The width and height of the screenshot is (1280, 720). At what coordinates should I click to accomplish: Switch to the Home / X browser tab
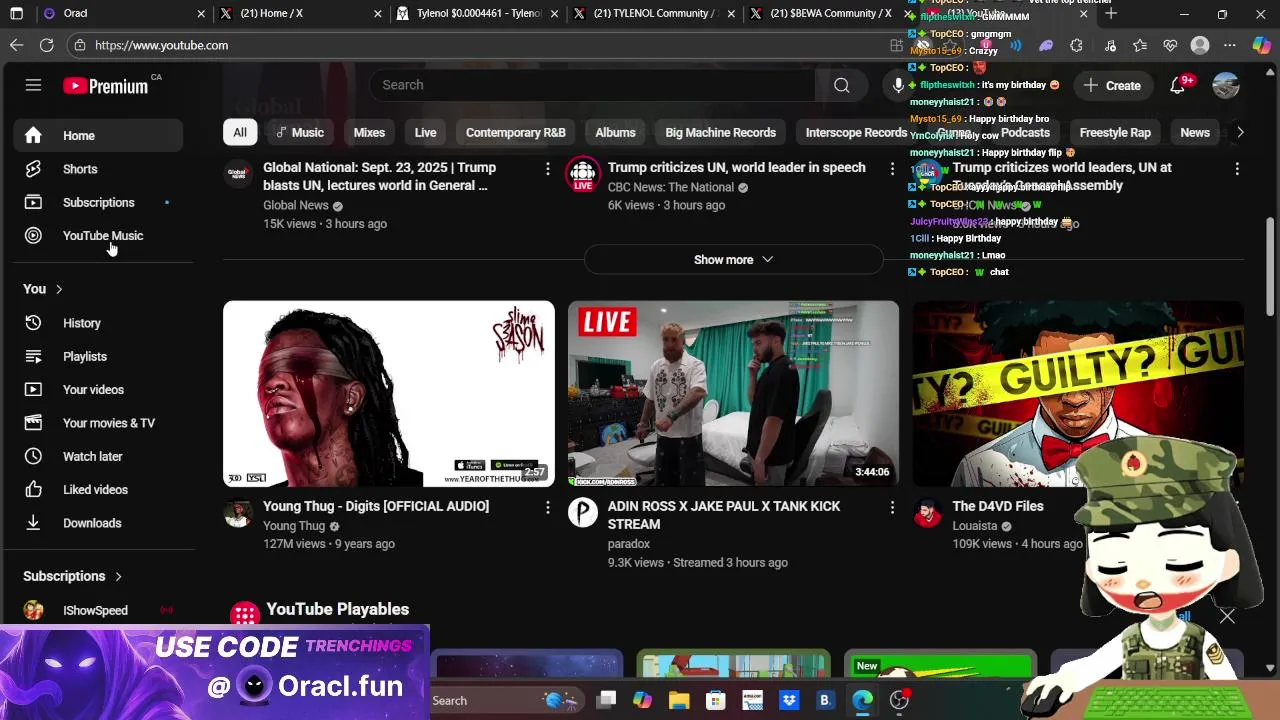pos(300,14)
